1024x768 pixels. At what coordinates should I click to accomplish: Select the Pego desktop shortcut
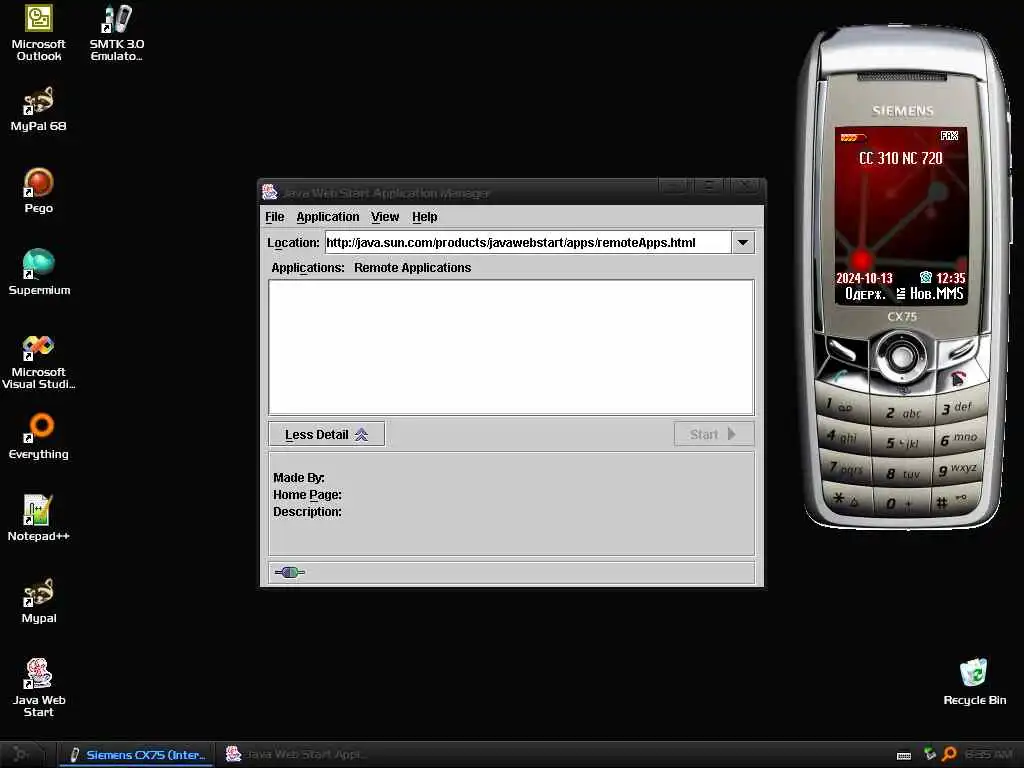coord(39,191)
